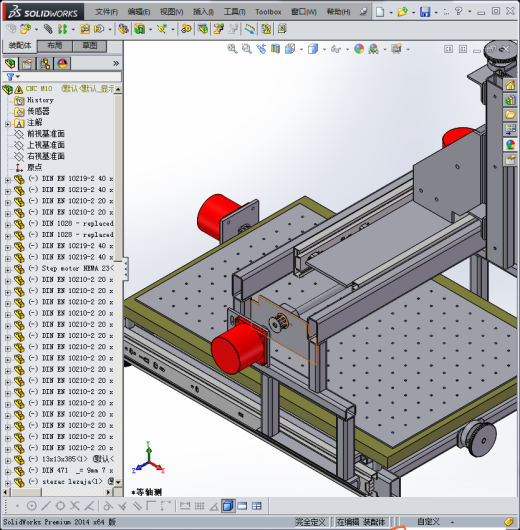The image size is (520, 530).
Task: Open the SolidWorks Resources home icon
Action: 510,85
